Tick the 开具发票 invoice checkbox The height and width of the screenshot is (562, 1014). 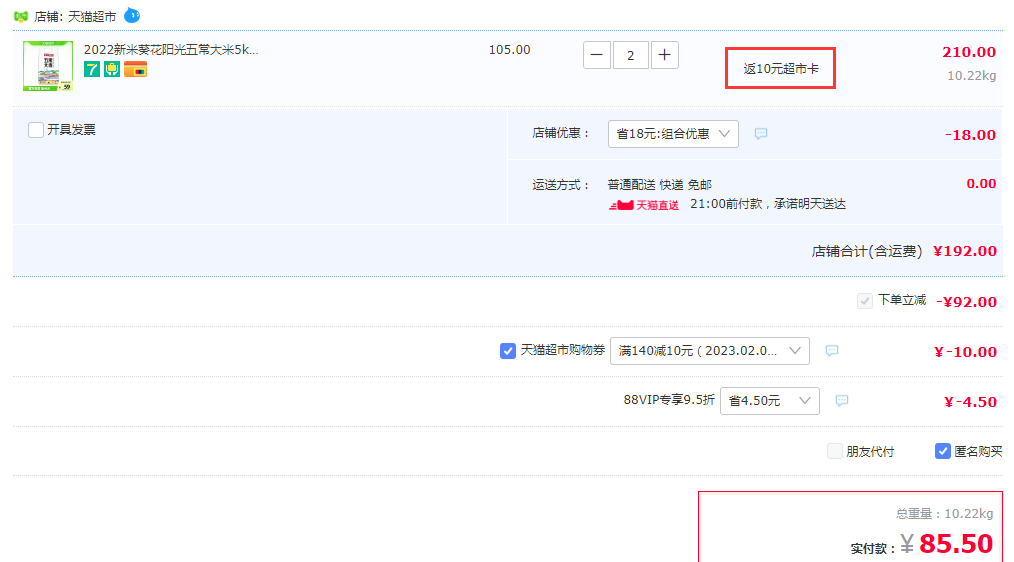click(x=36, y=130)
